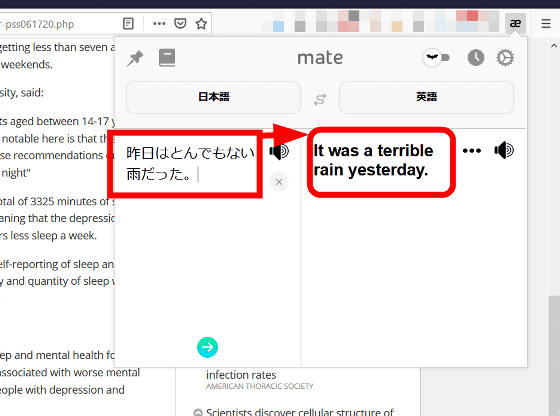Play audio of the Japanese source text
560x416 pixels.
[x=279, y=151]
